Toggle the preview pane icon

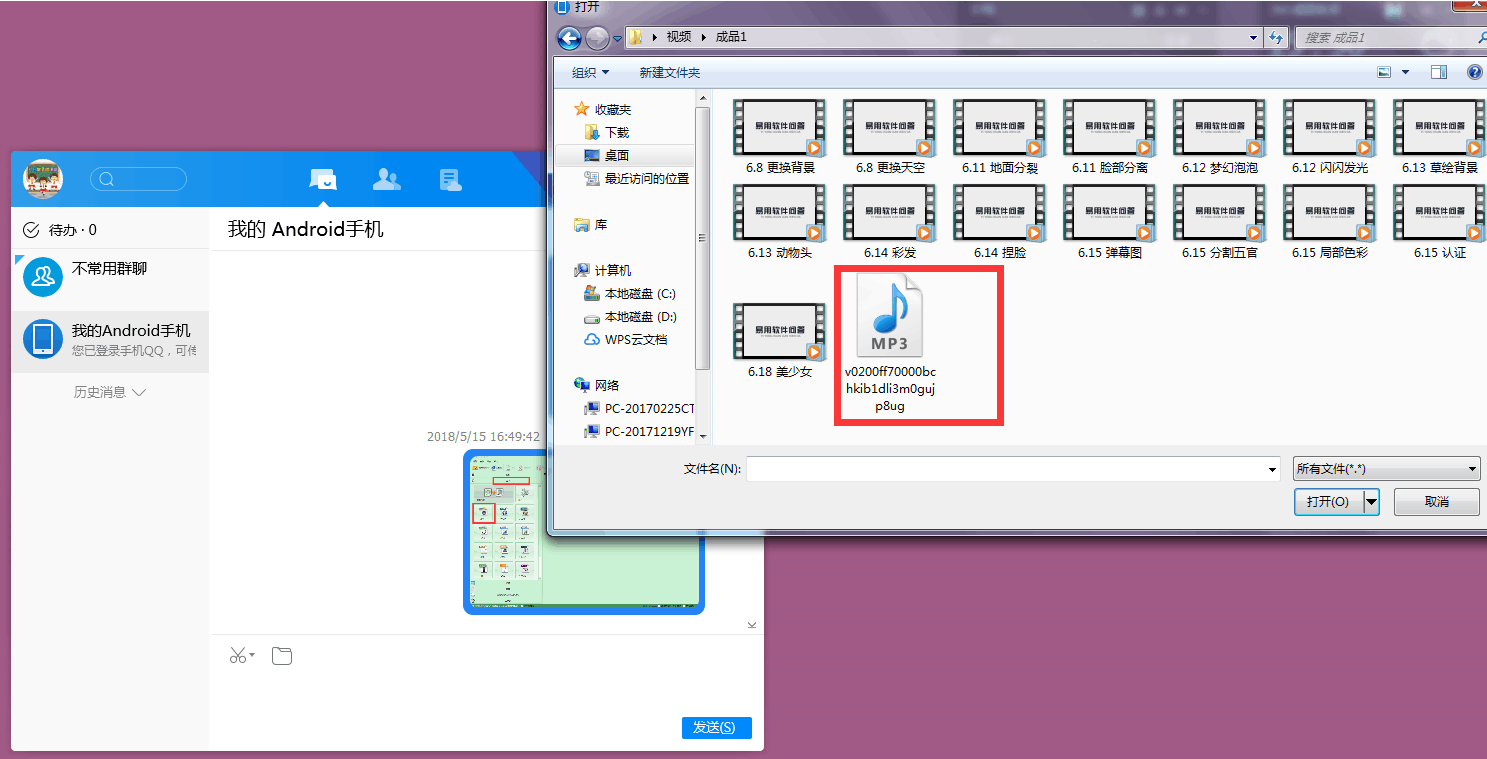1439,73
